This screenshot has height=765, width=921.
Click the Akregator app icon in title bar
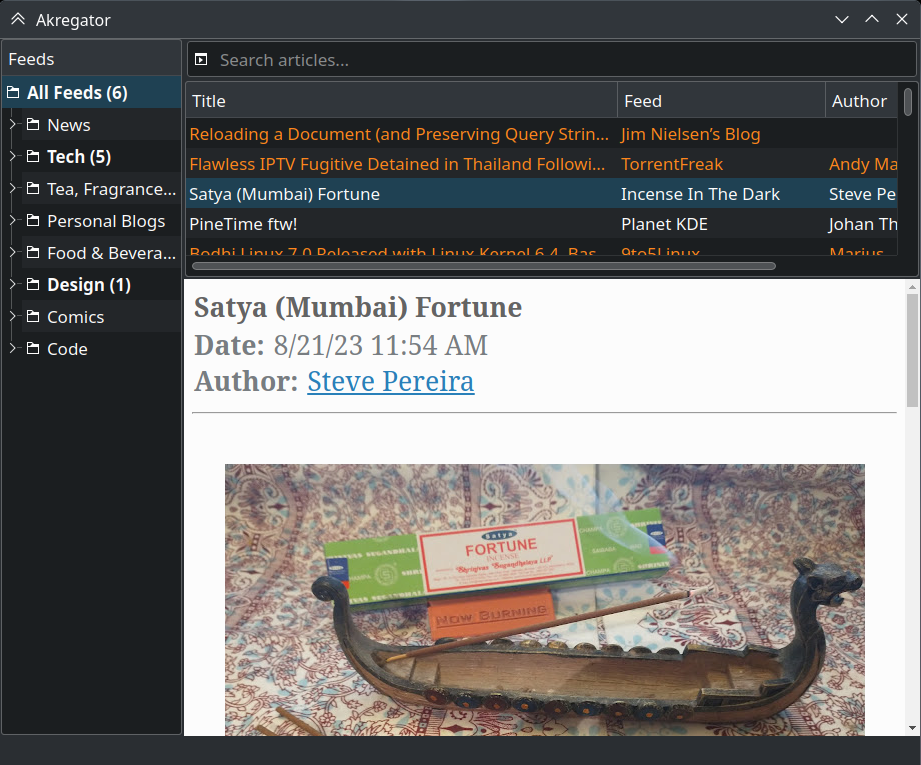17,20
